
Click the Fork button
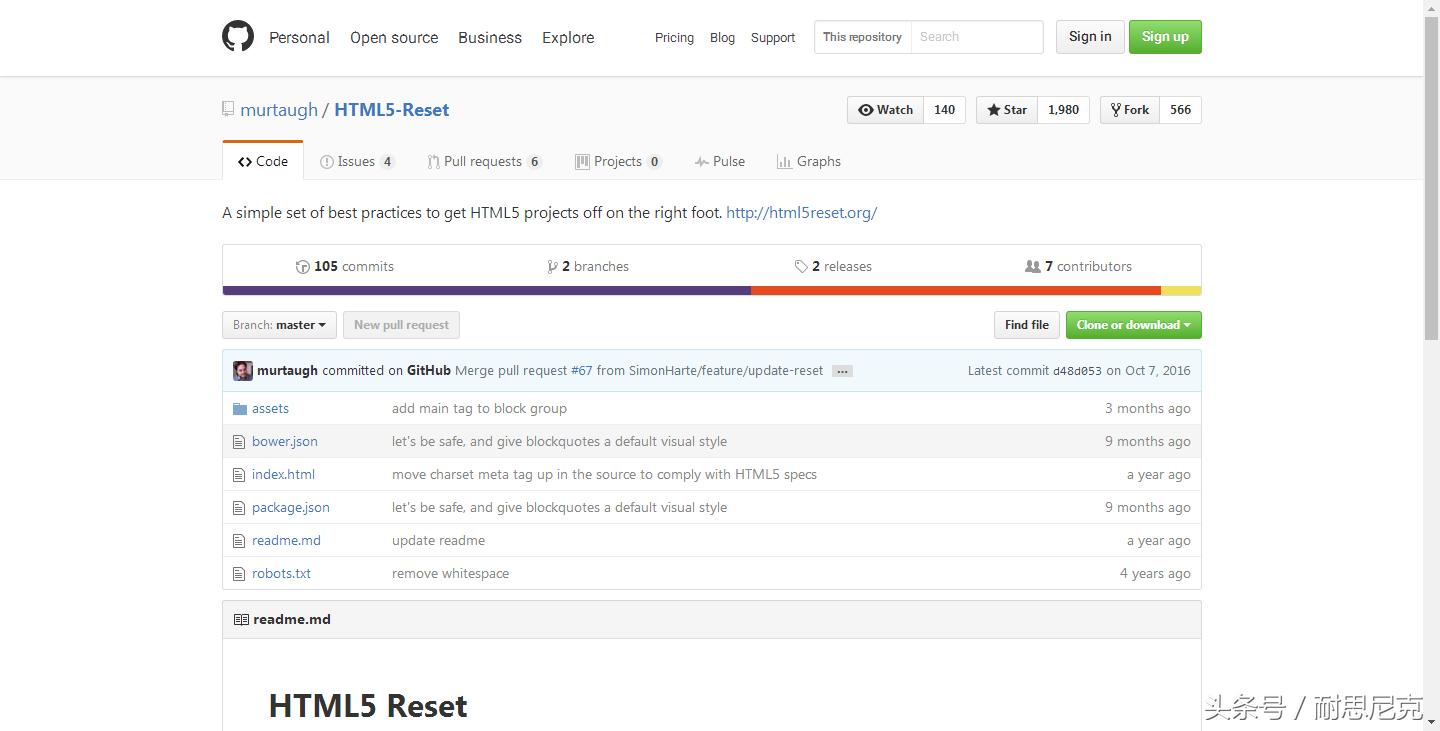(1130, 110)
